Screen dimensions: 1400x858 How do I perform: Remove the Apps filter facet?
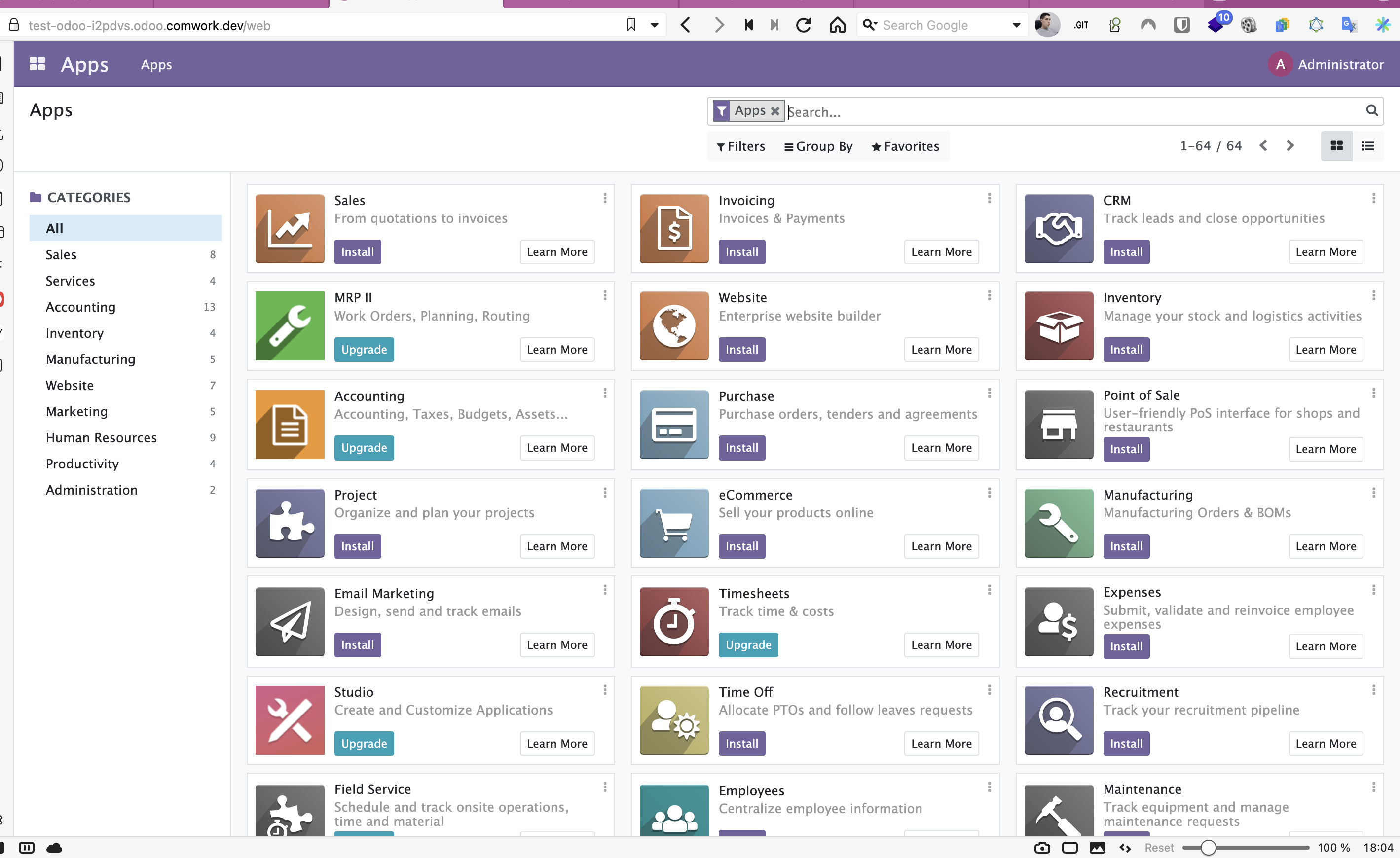point(774,111)
